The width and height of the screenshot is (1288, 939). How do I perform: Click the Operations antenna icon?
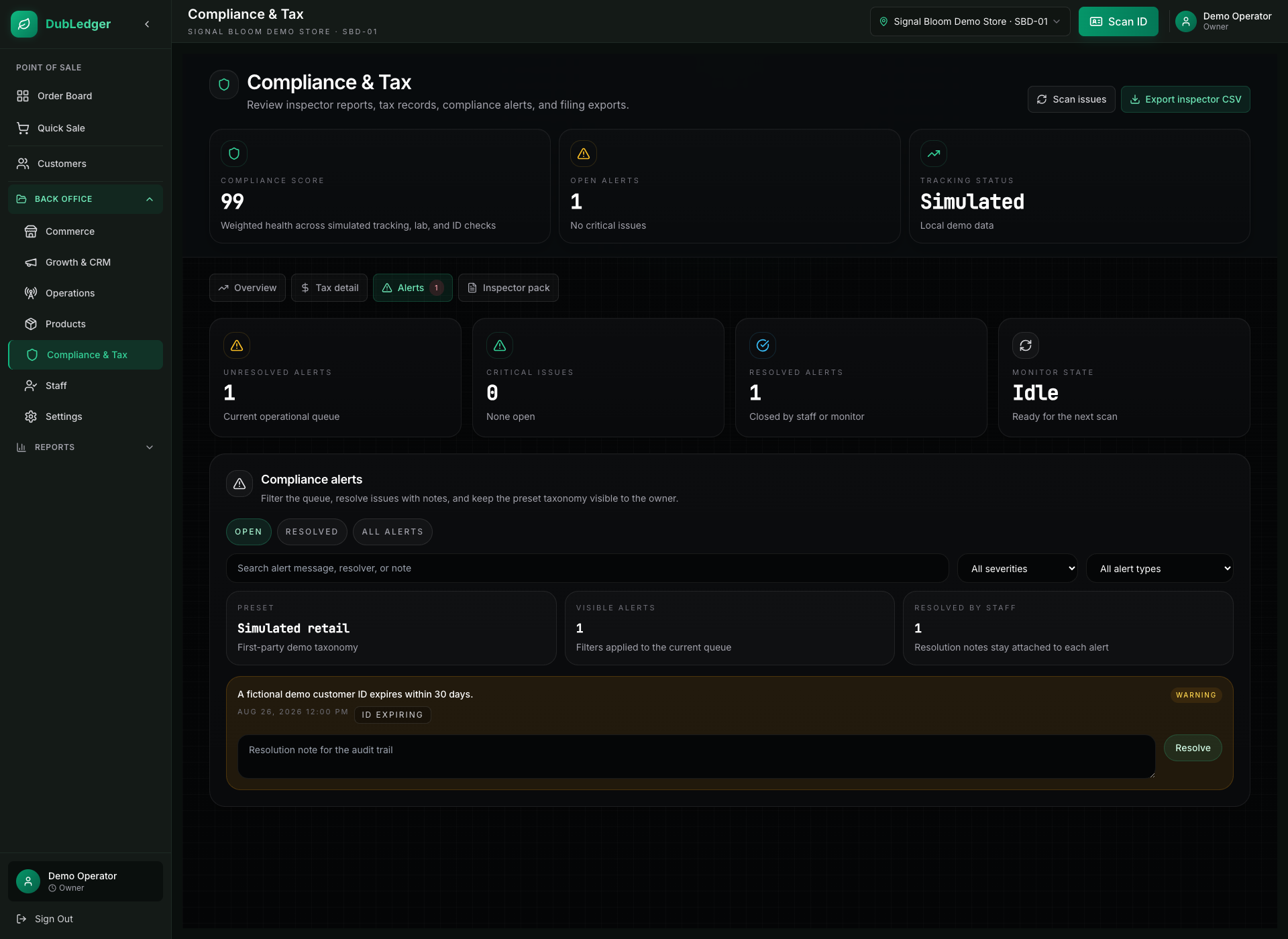(31, 293)
